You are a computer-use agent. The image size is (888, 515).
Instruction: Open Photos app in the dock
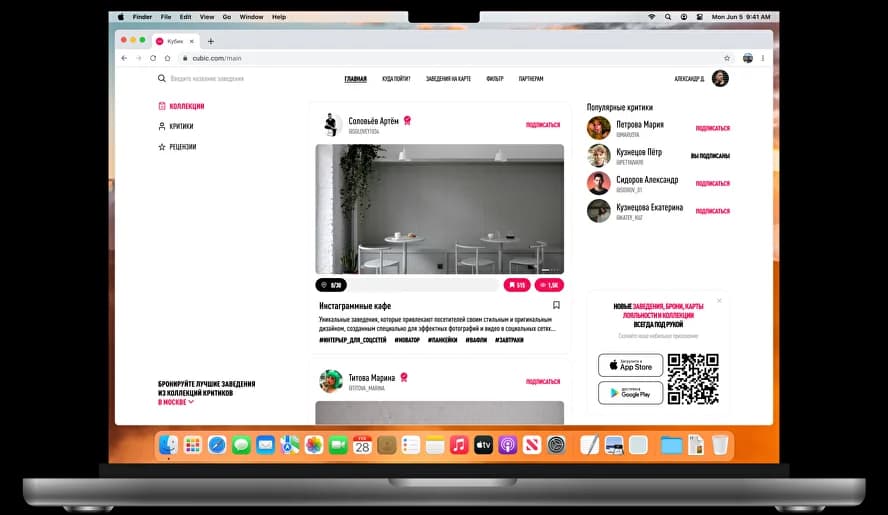(314, 445)
